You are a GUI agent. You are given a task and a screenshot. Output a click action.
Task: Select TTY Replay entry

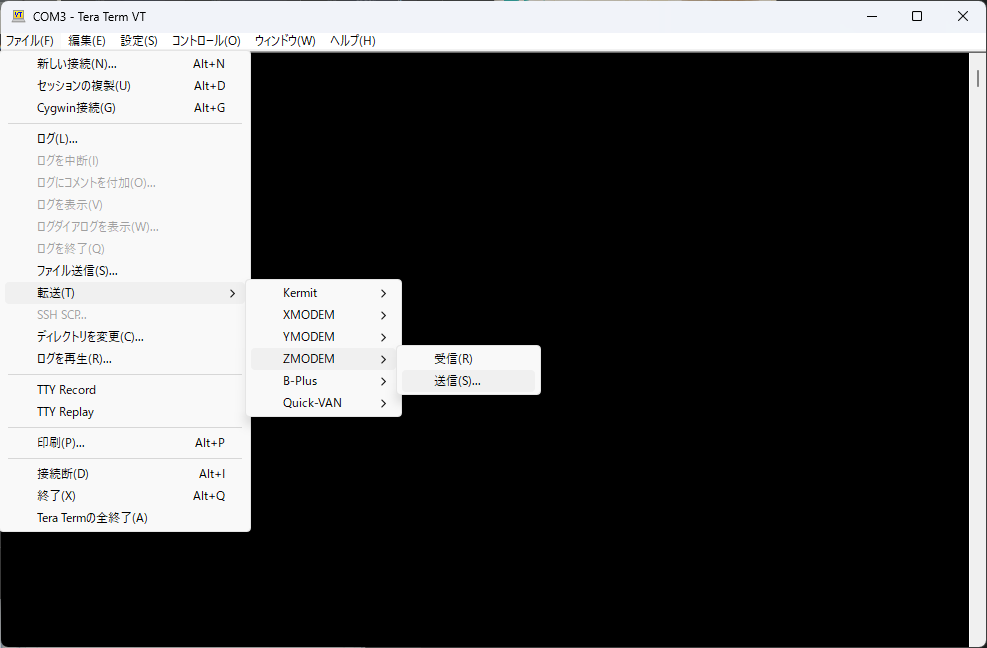point(125,412)
